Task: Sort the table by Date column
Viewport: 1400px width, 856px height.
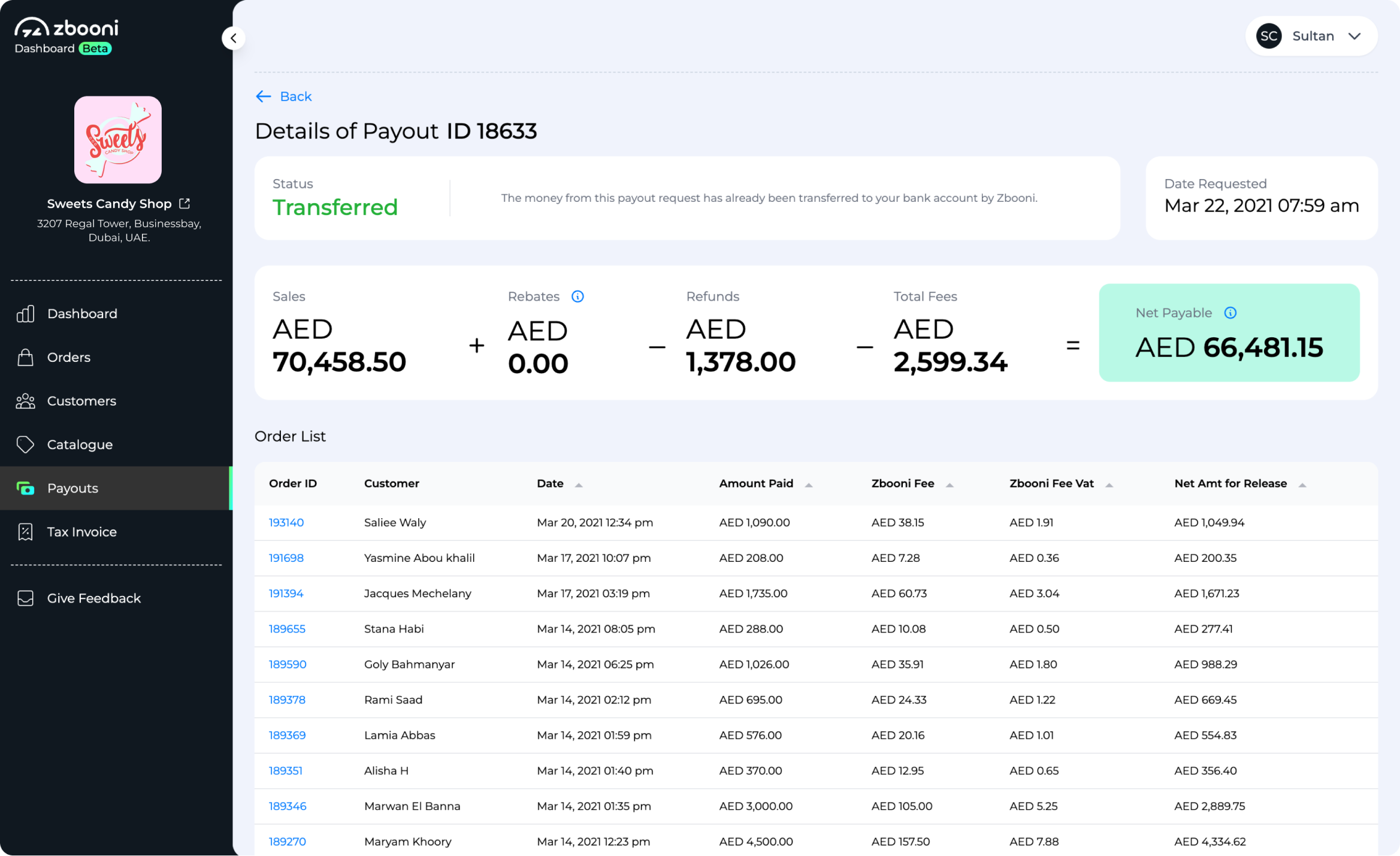Action: 578,485
